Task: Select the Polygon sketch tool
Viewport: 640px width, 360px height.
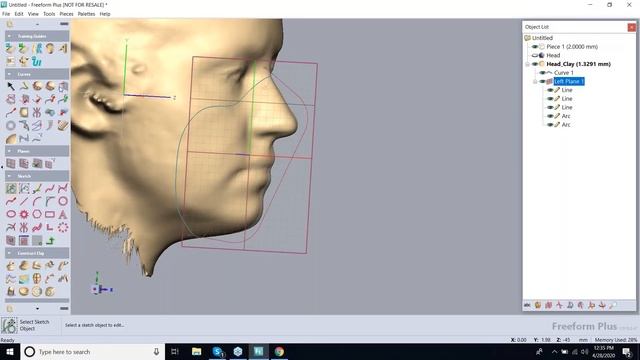Action: click(37, 214)
